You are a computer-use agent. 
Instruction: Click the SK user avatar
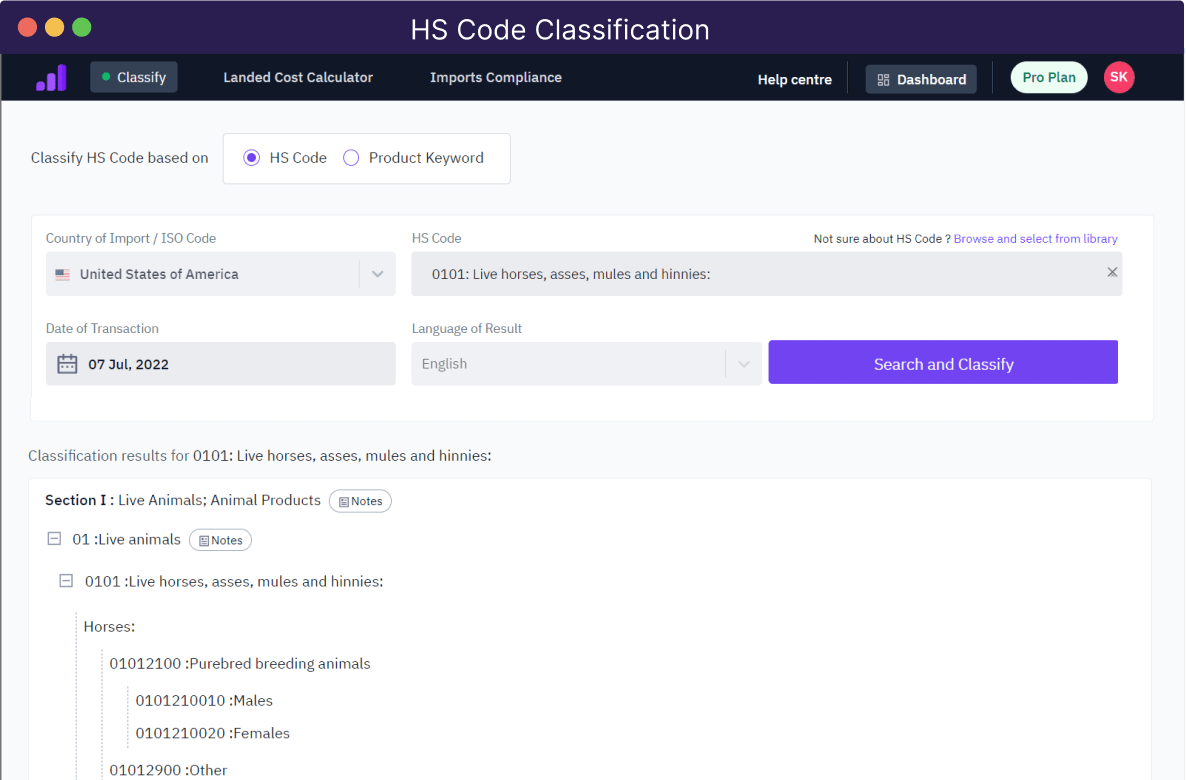tap(1119, 77)
